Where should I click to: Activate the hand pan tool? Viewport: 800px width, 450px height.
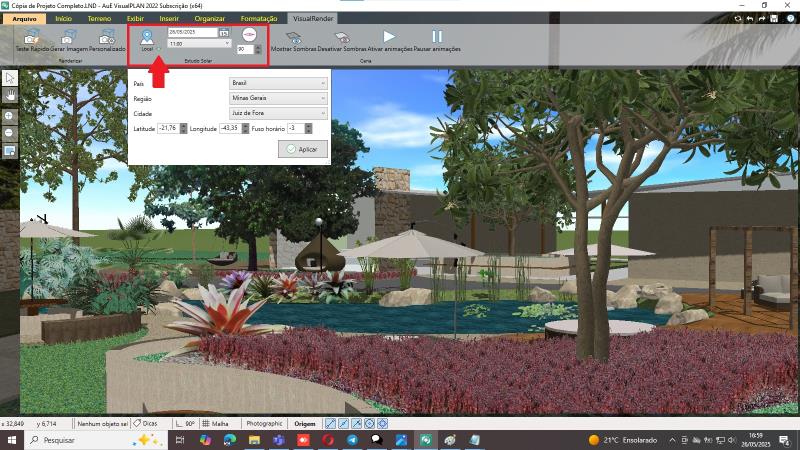pos(9,95)
